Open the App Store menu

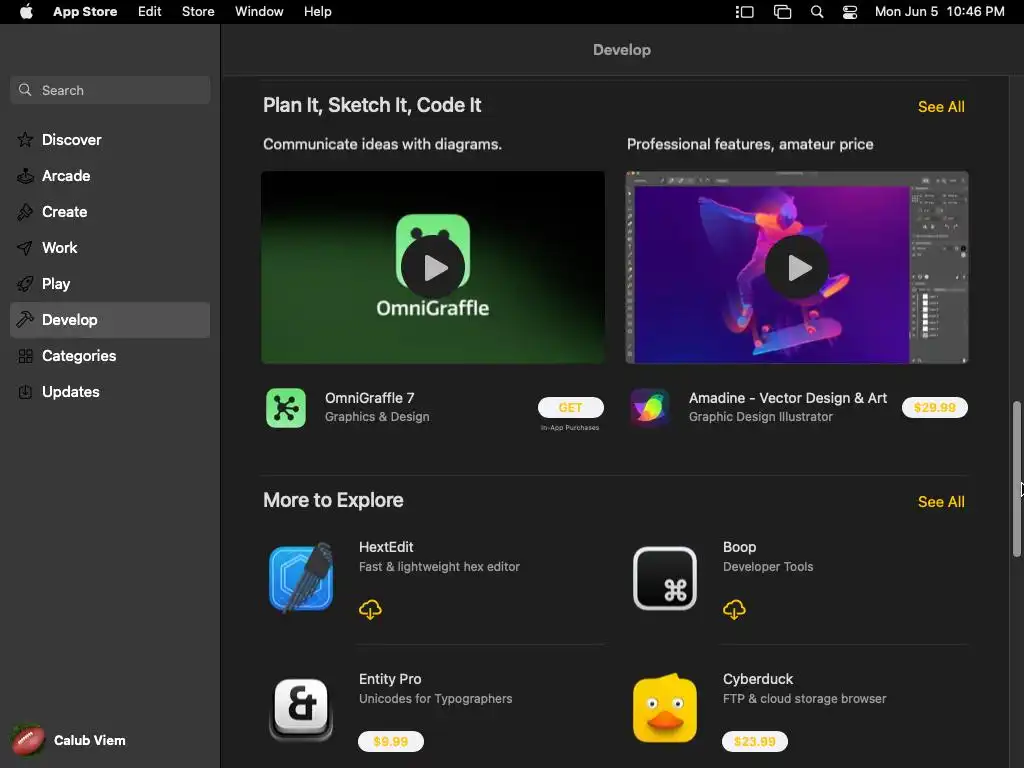point(85,12)
